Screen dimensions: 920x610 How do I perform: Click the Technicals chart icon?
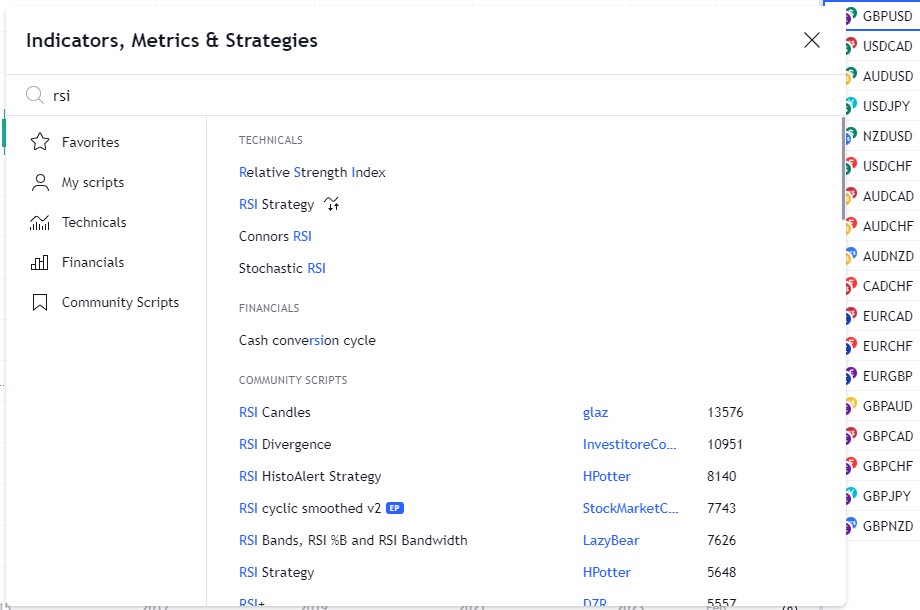click(x=40, y=222)
